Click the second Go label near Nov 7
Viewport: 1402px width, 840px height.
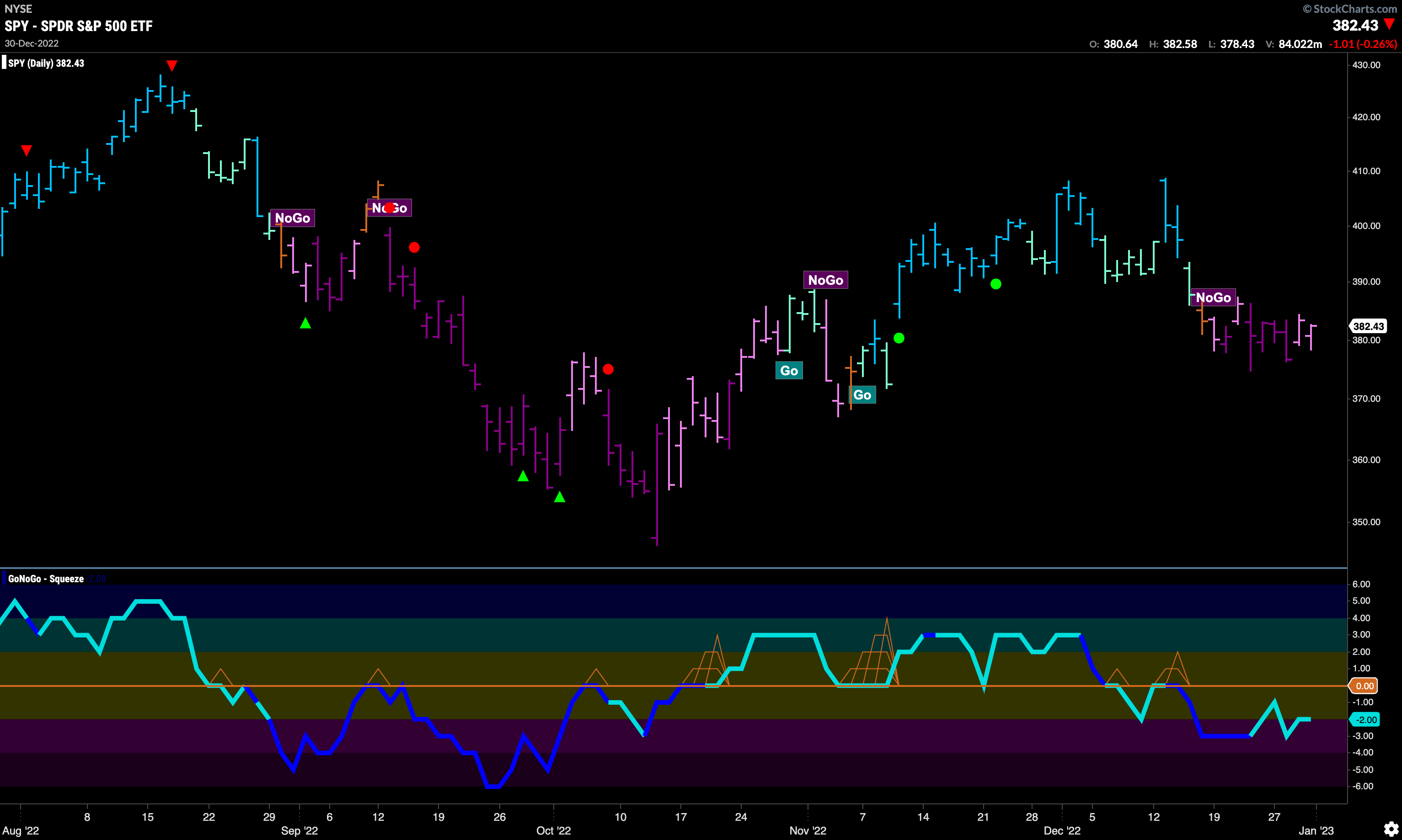tap(862, 394)
